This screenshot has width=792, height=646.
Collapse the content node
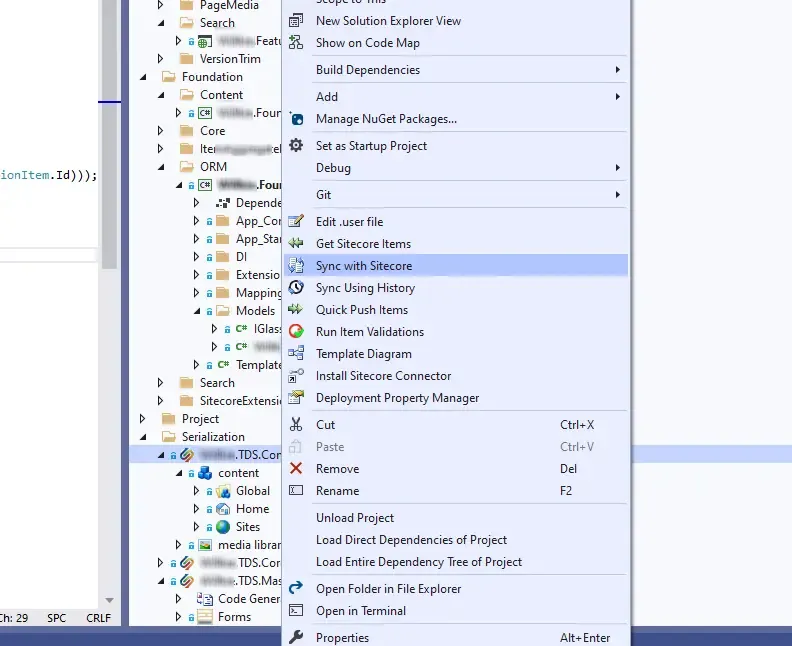pos(179,473)
